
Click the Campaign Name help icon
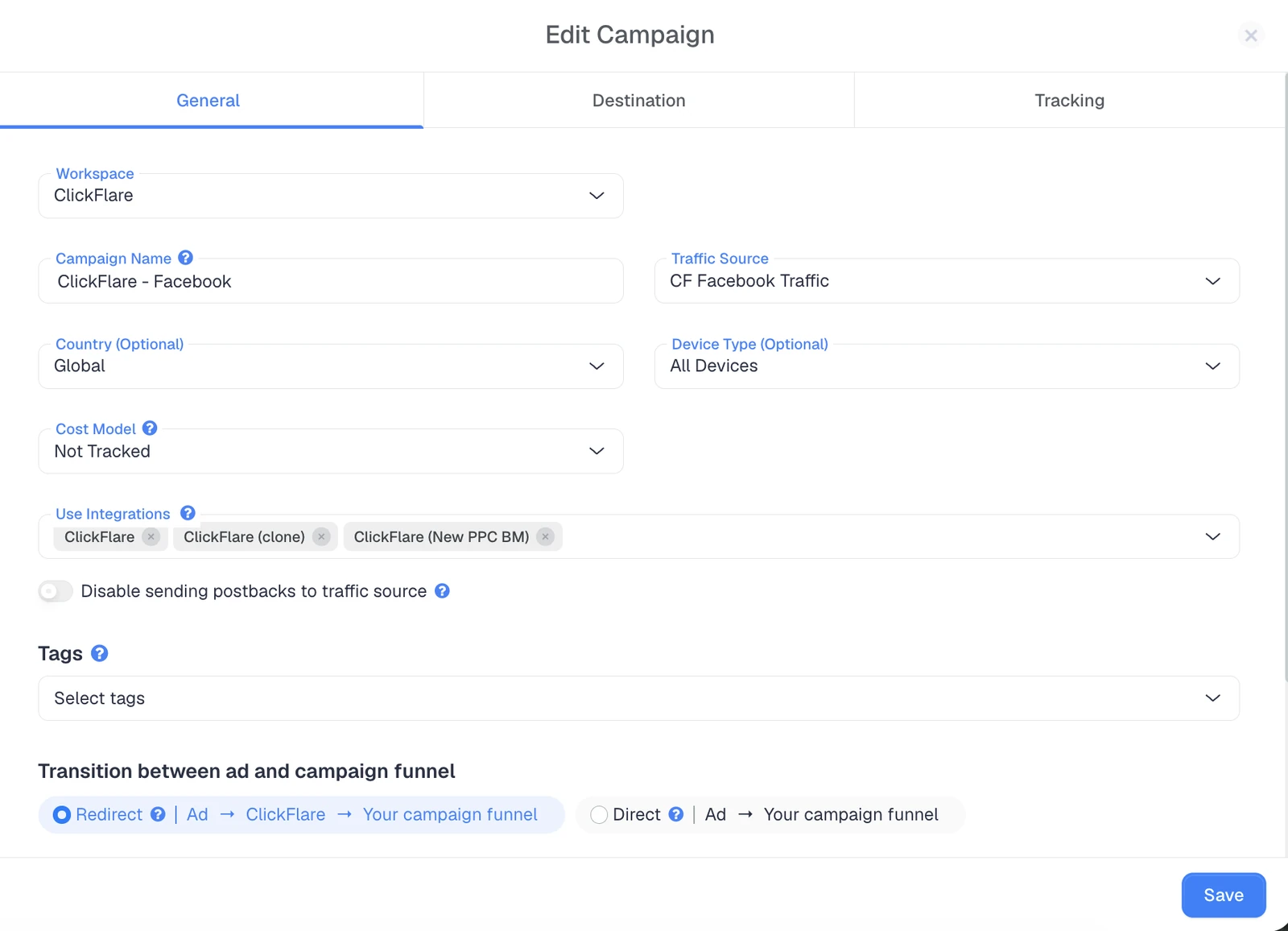coord(185,258)
